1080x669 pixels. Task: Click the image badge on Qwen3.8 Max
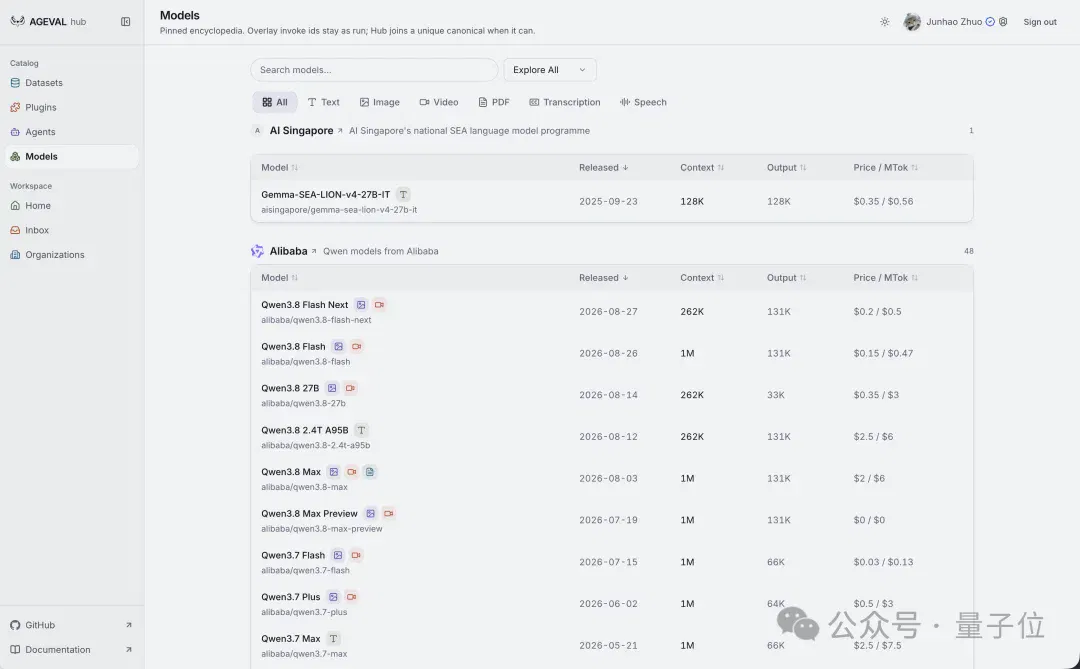(x=333, y=472)
